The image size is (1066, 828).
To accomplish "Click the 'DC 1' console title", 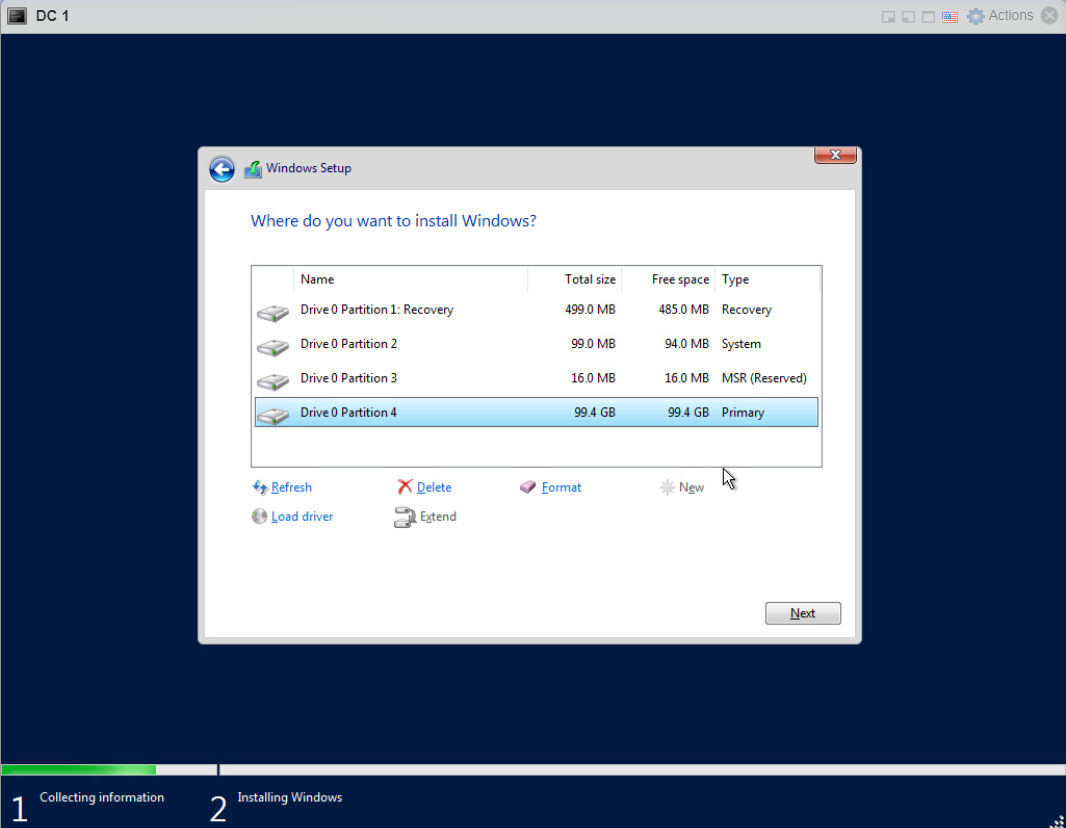I will point(52,16).
